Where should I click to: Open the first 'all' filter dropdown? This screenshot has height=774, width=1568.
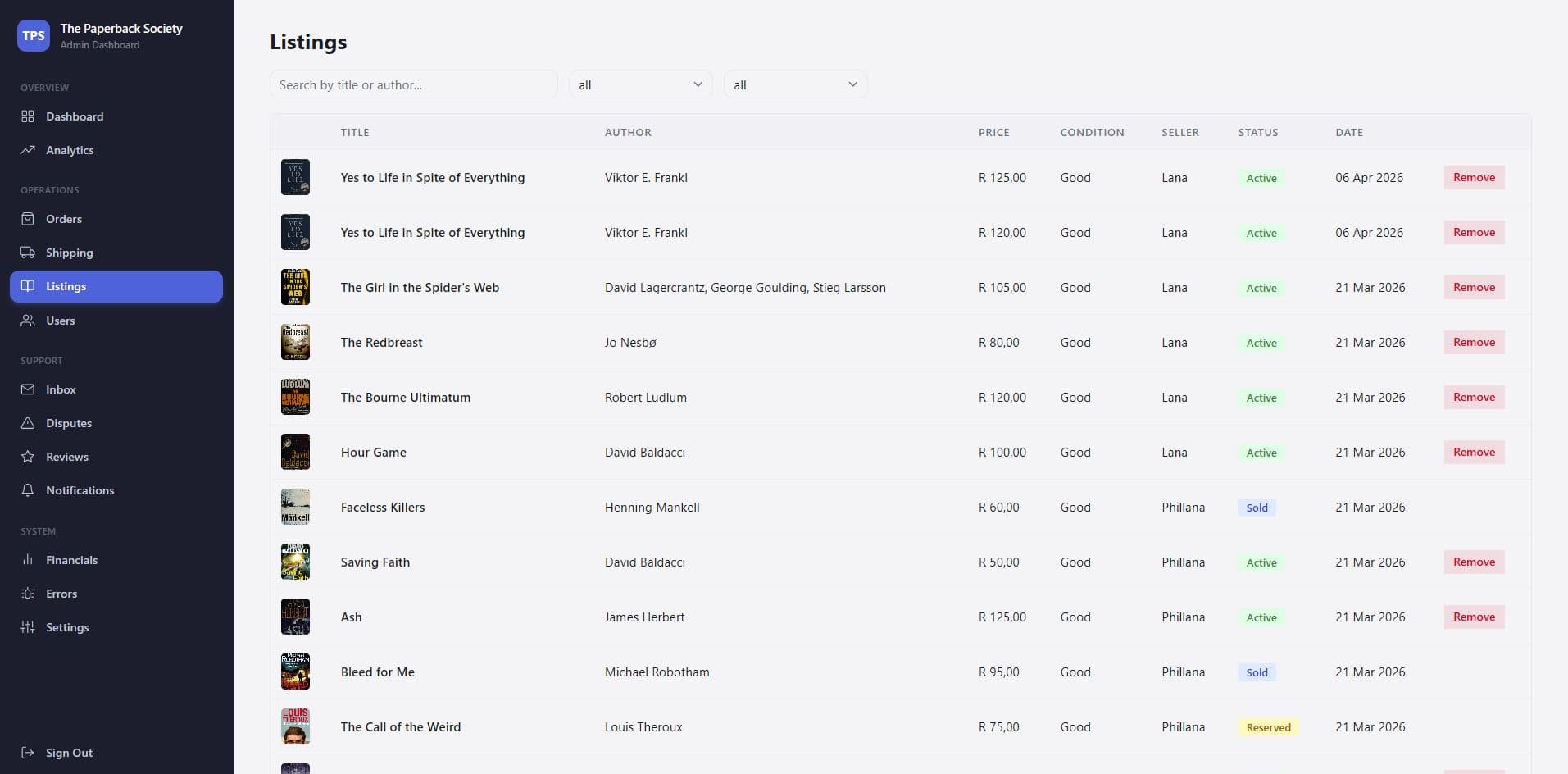639,84
